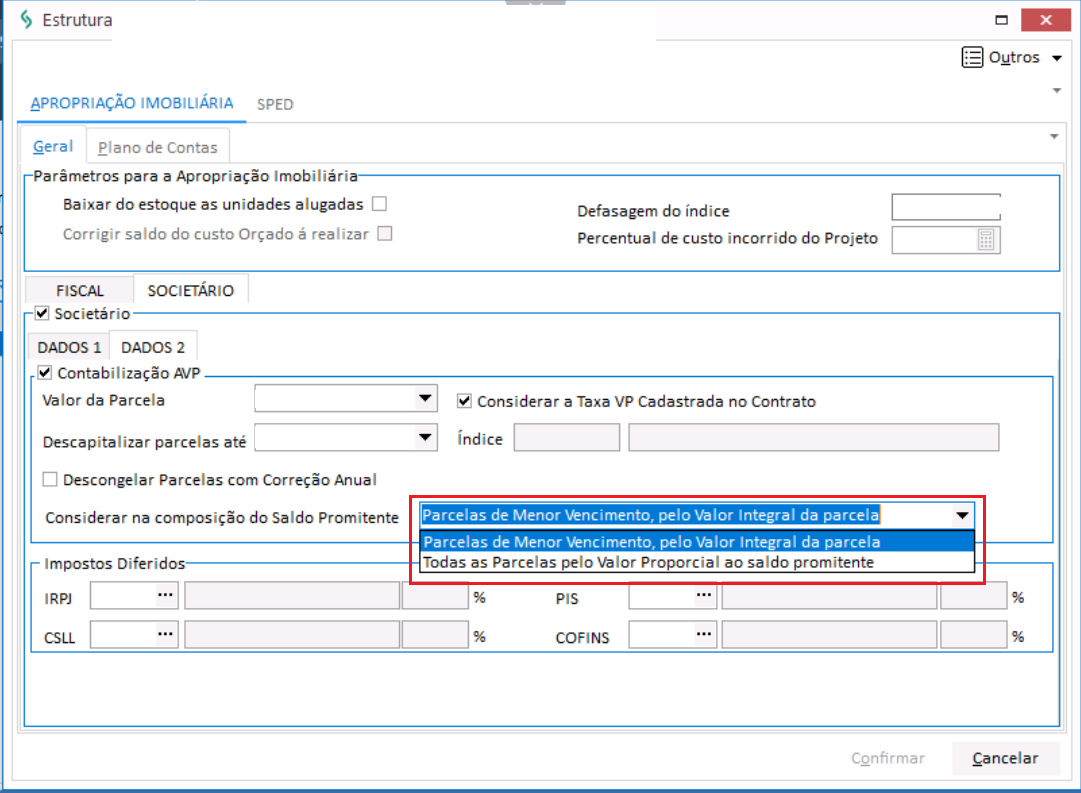Switch to the FISCAL tab
This screenshot has height=793, width=1081.
click(80, 291)
